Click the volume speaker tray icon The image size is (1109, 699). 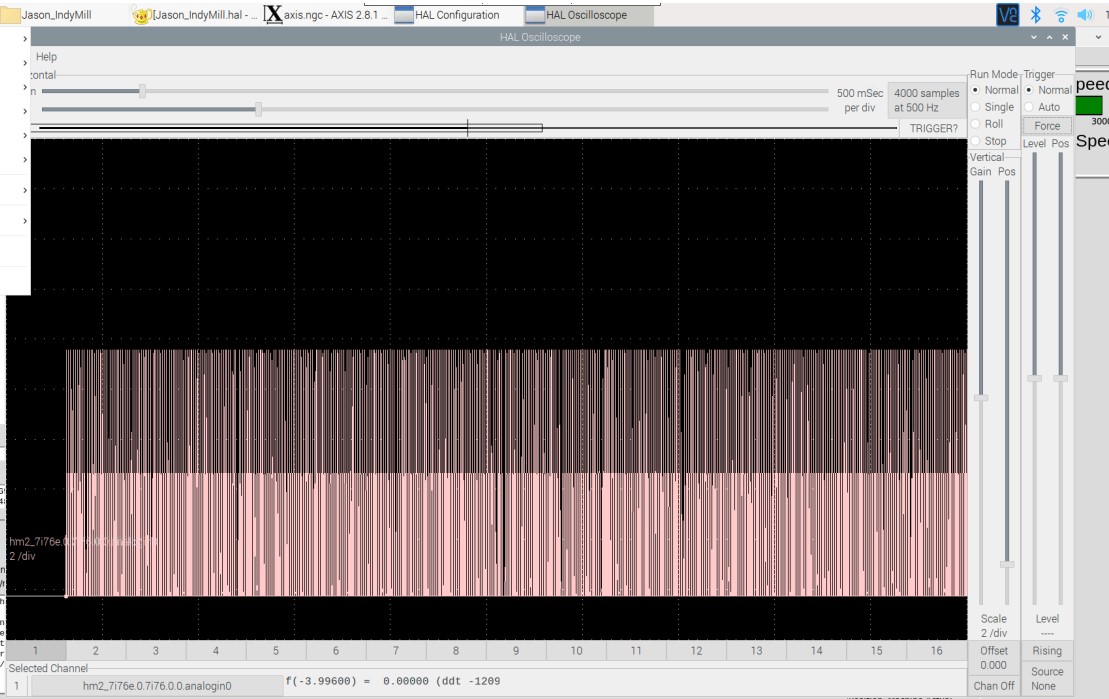coord(1085,15)
